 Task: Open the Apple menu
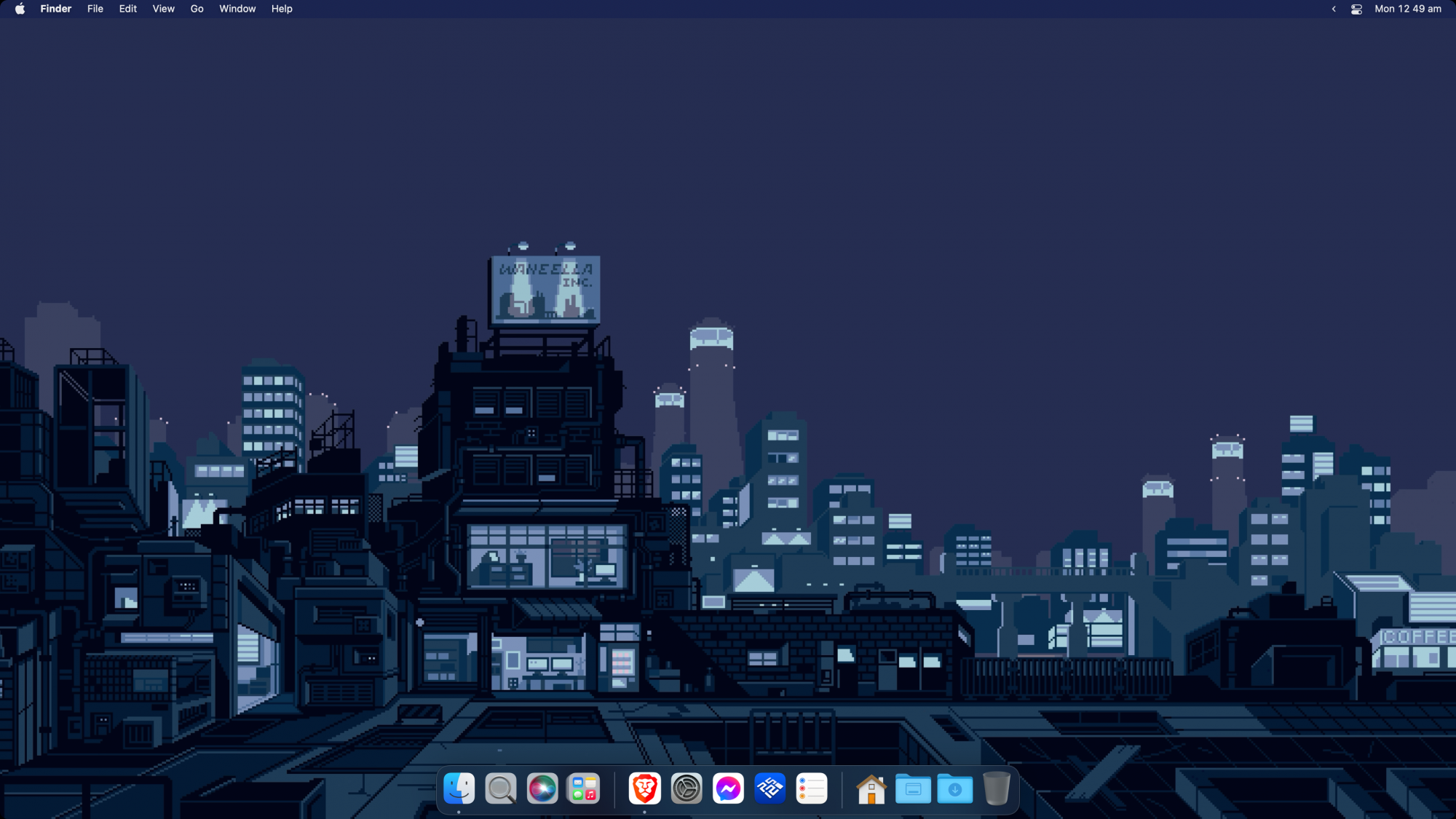20,9
